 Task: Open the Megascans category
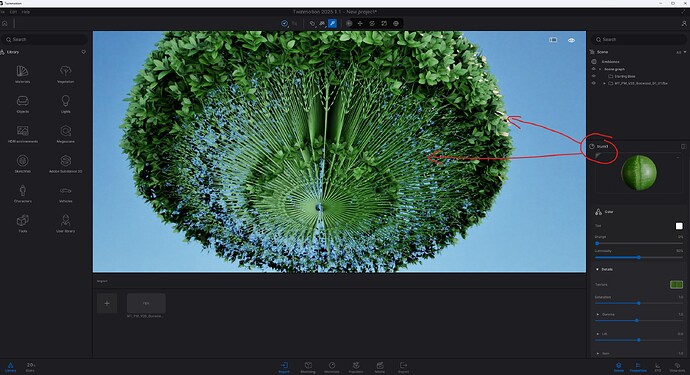[x=65, y=133]
